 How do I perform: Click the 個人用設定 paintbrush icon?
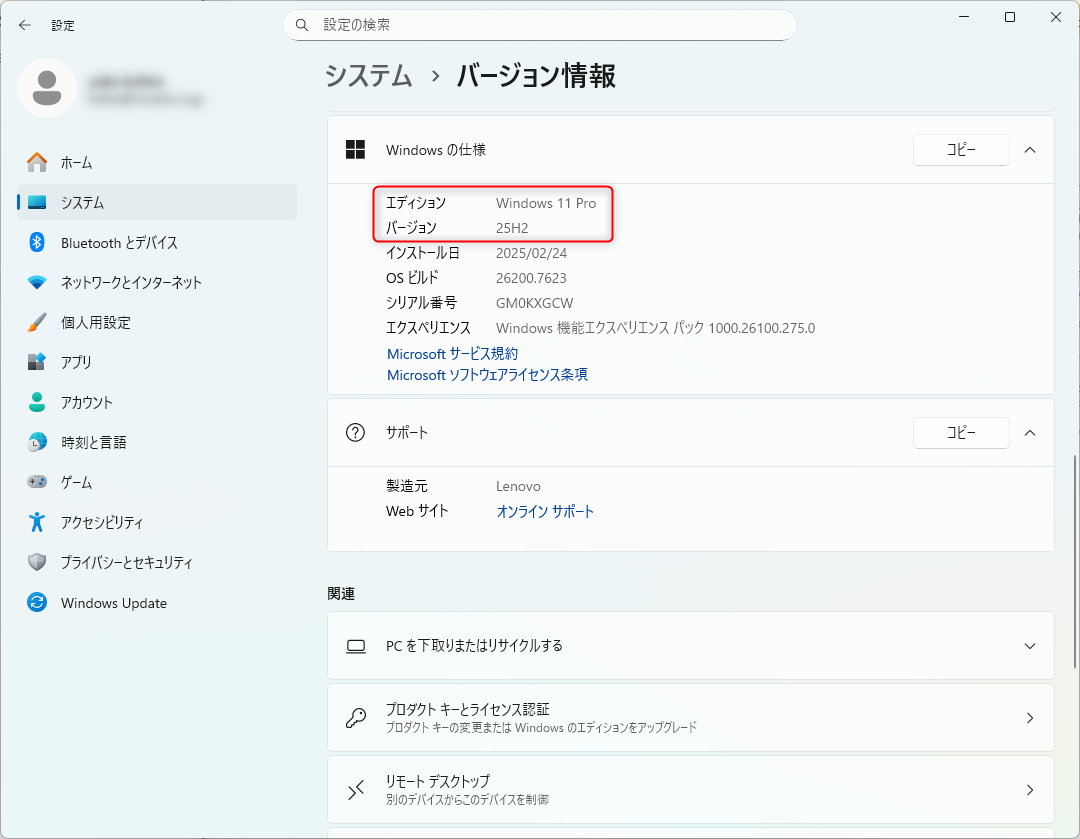pos(37,322)
